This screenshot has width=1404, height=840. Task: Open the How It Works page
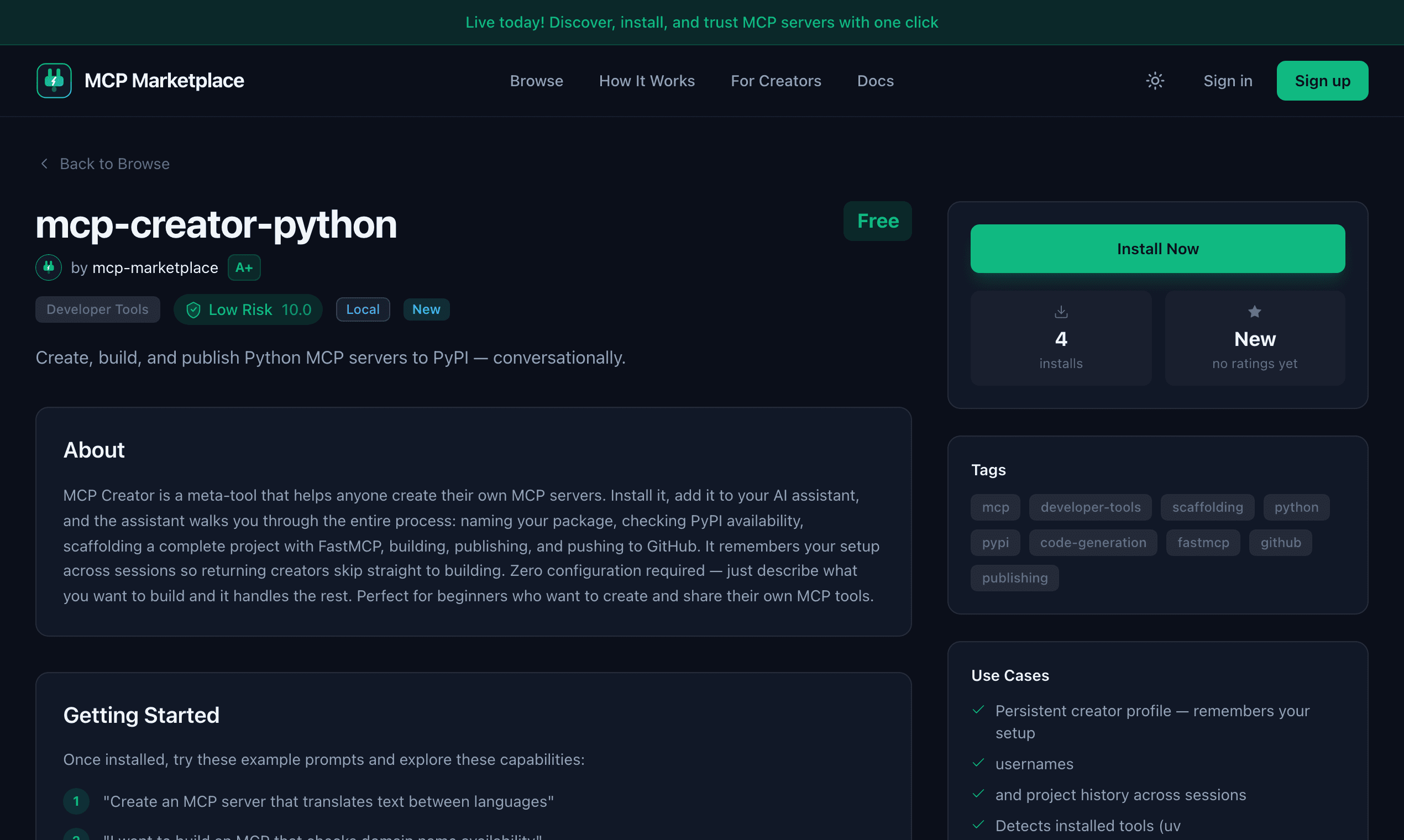(x=647, y=81)
